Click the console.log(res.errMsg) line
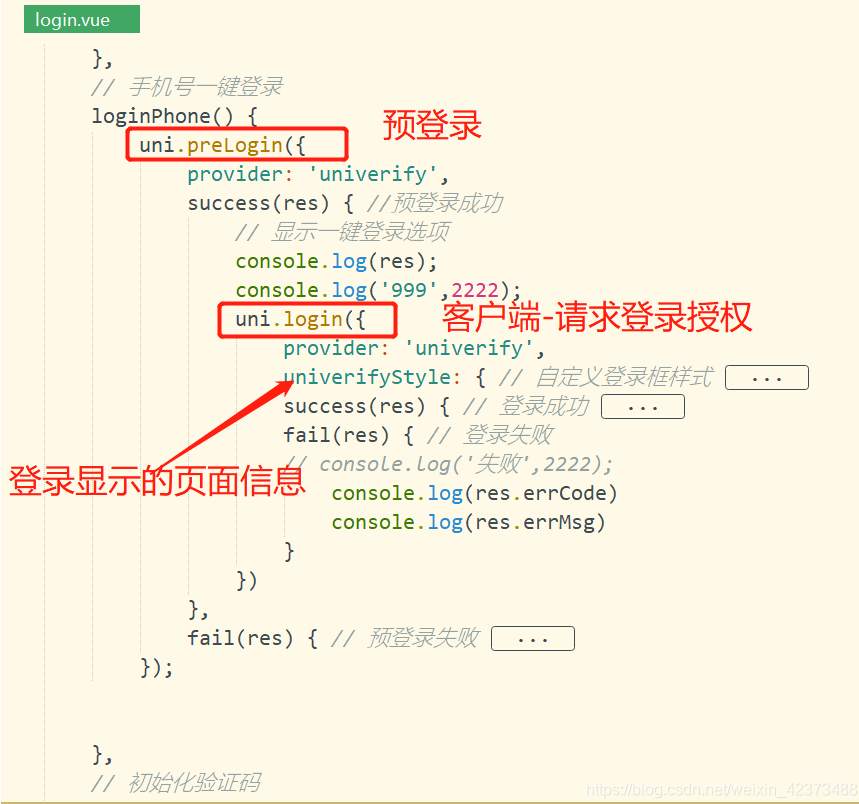Viewport: 859px width, 804px height. [x=468, y=523]
